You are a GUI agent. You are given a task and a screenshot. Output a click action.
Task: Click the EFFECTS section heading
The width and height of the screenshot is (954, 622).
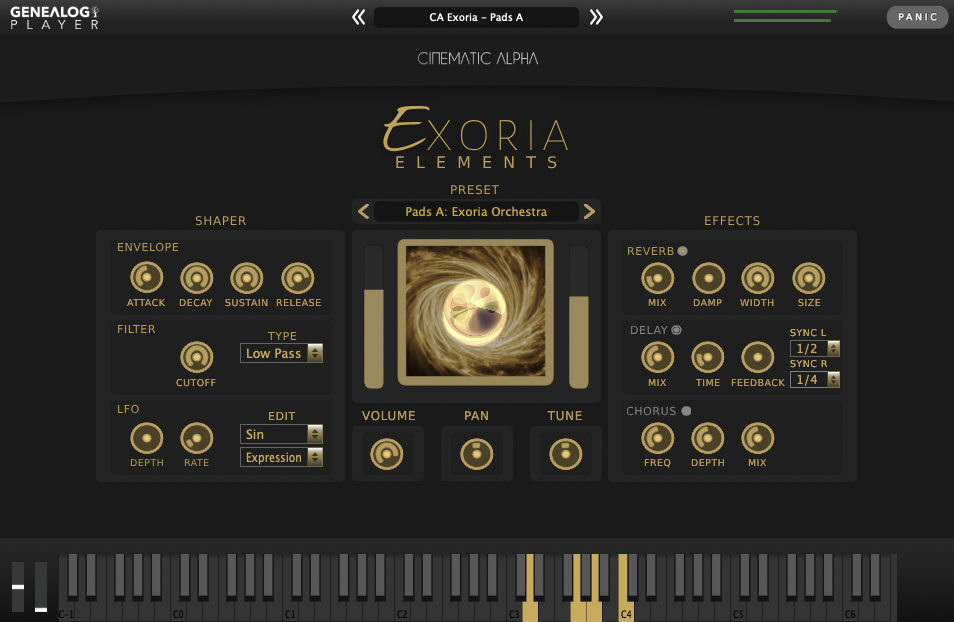[732, 221]
